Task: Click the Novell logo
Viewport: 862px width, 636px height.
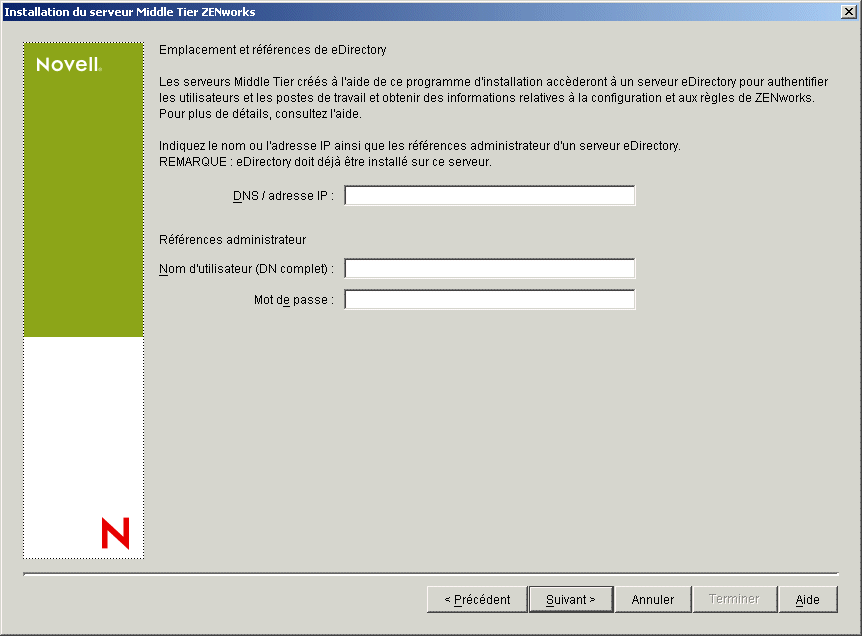Action: [68, 63]
